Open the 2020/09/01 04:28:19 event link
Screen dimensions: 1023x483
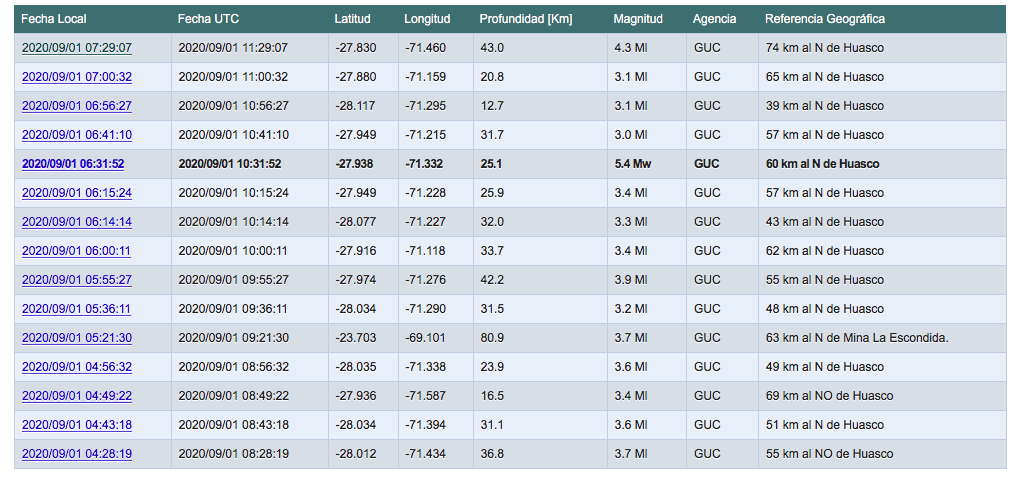[x=77, y=454]
